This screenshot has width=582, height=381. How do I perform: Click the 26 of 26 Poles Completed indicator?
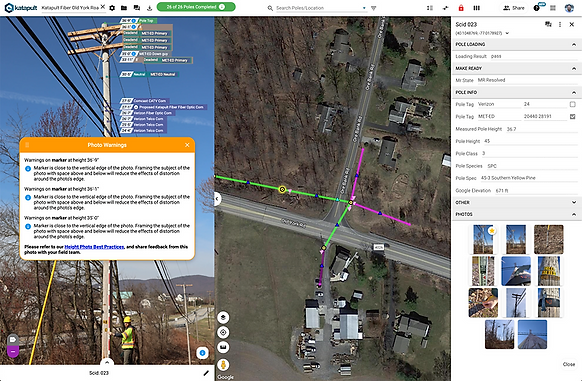pos(196,7)
